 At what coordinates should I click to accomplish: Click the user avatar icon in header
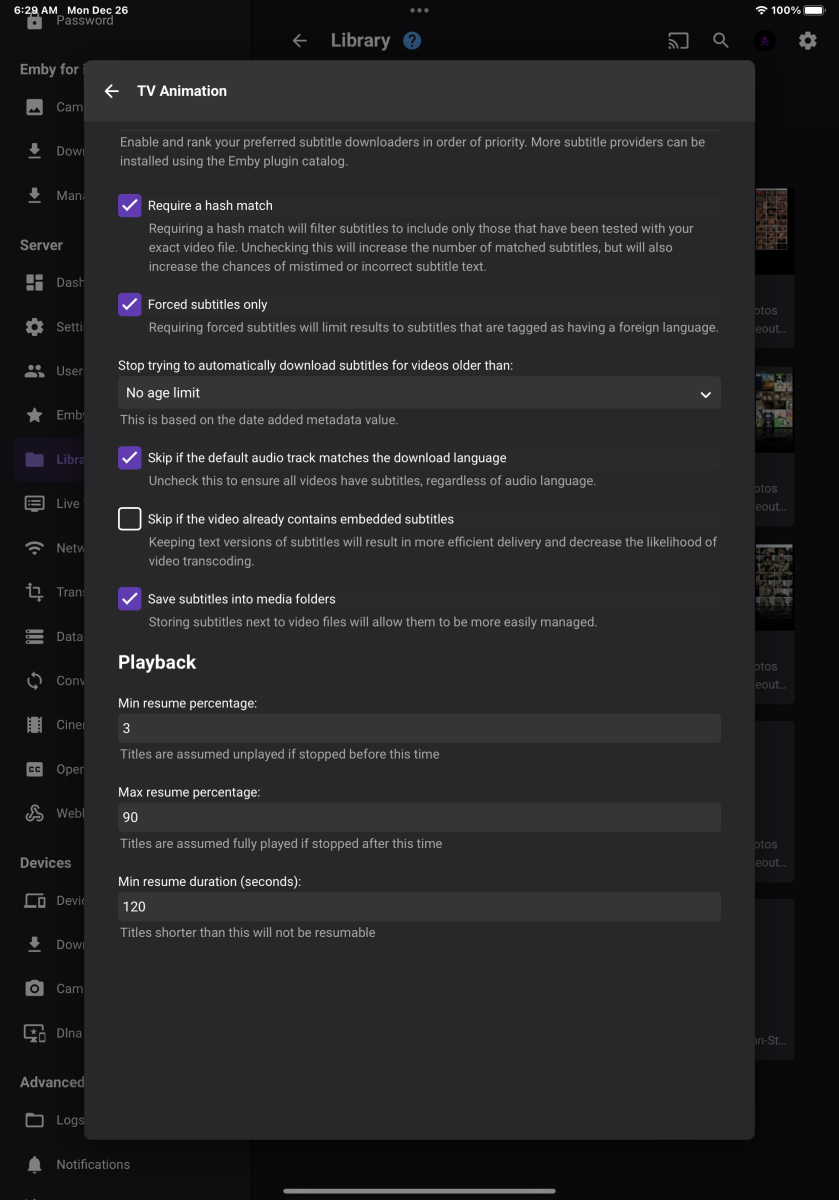764,41
